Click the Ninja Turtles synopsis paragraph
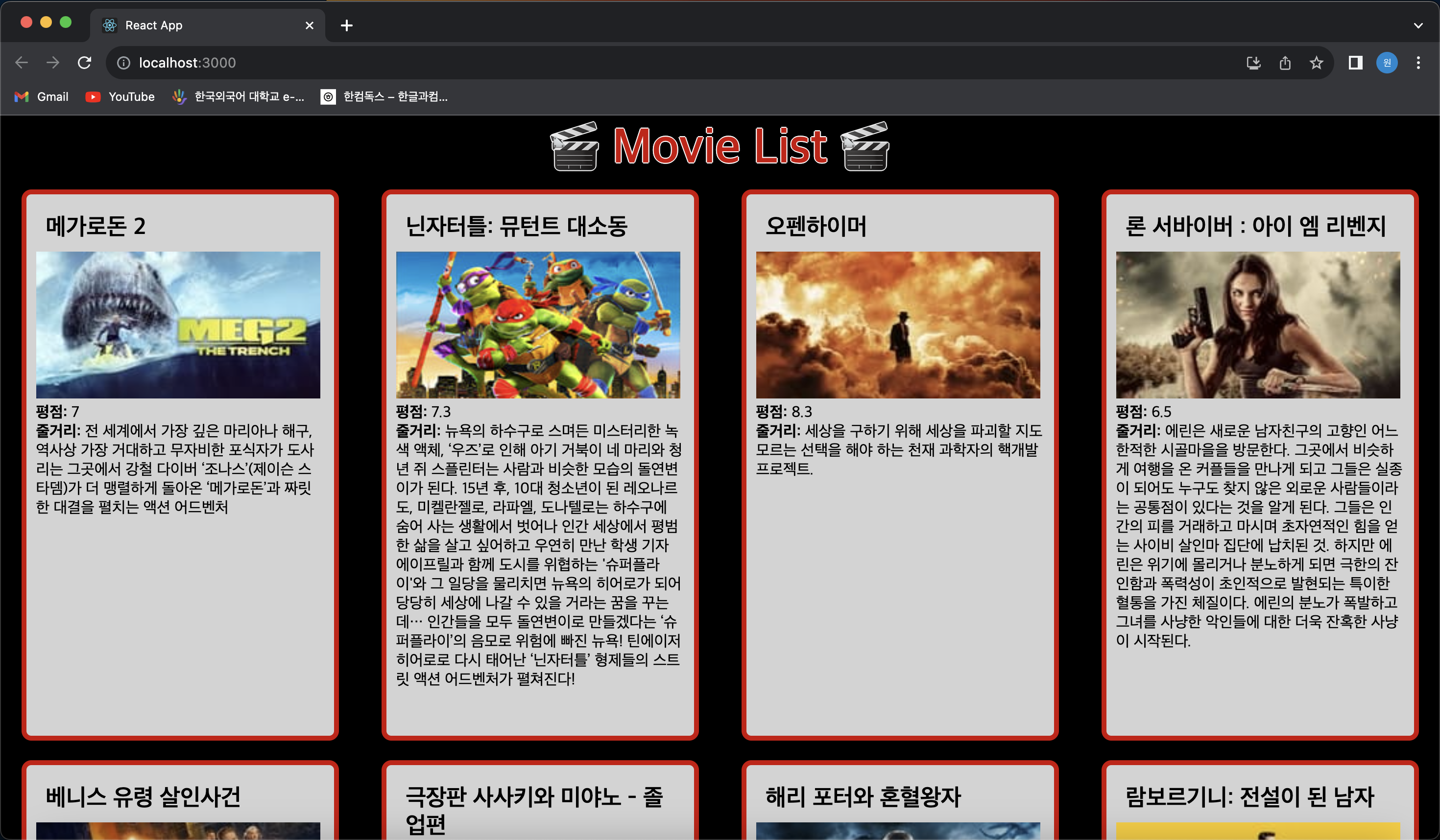1440x840 pixels. tap(538, 555)
